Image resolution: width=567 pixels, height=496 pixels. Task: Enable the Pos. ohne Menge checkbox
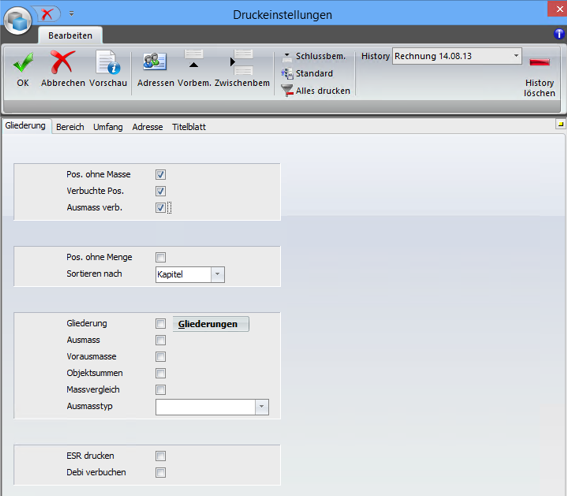tap(161, 257)
